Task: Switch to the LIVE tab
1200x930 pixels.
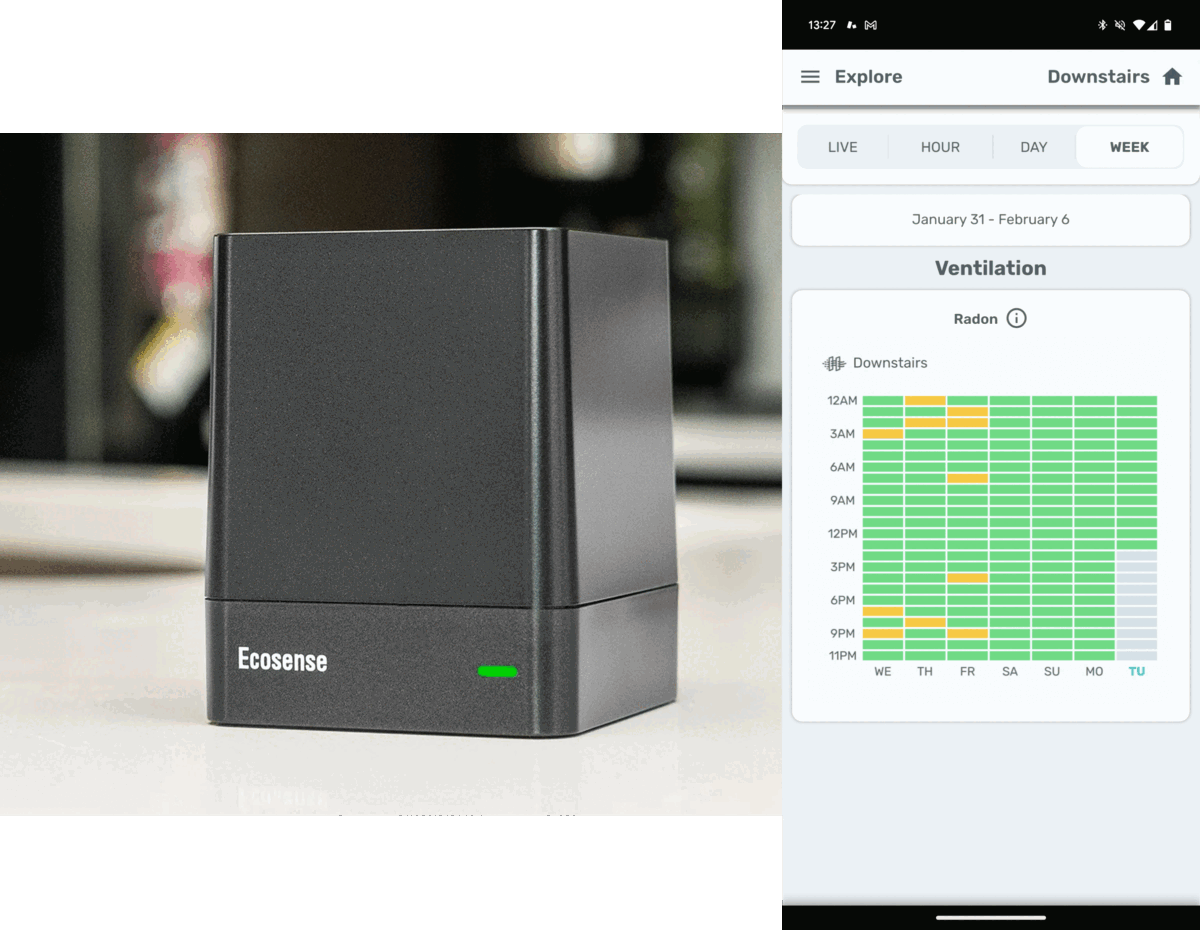Action: click(x=843, y=147)
